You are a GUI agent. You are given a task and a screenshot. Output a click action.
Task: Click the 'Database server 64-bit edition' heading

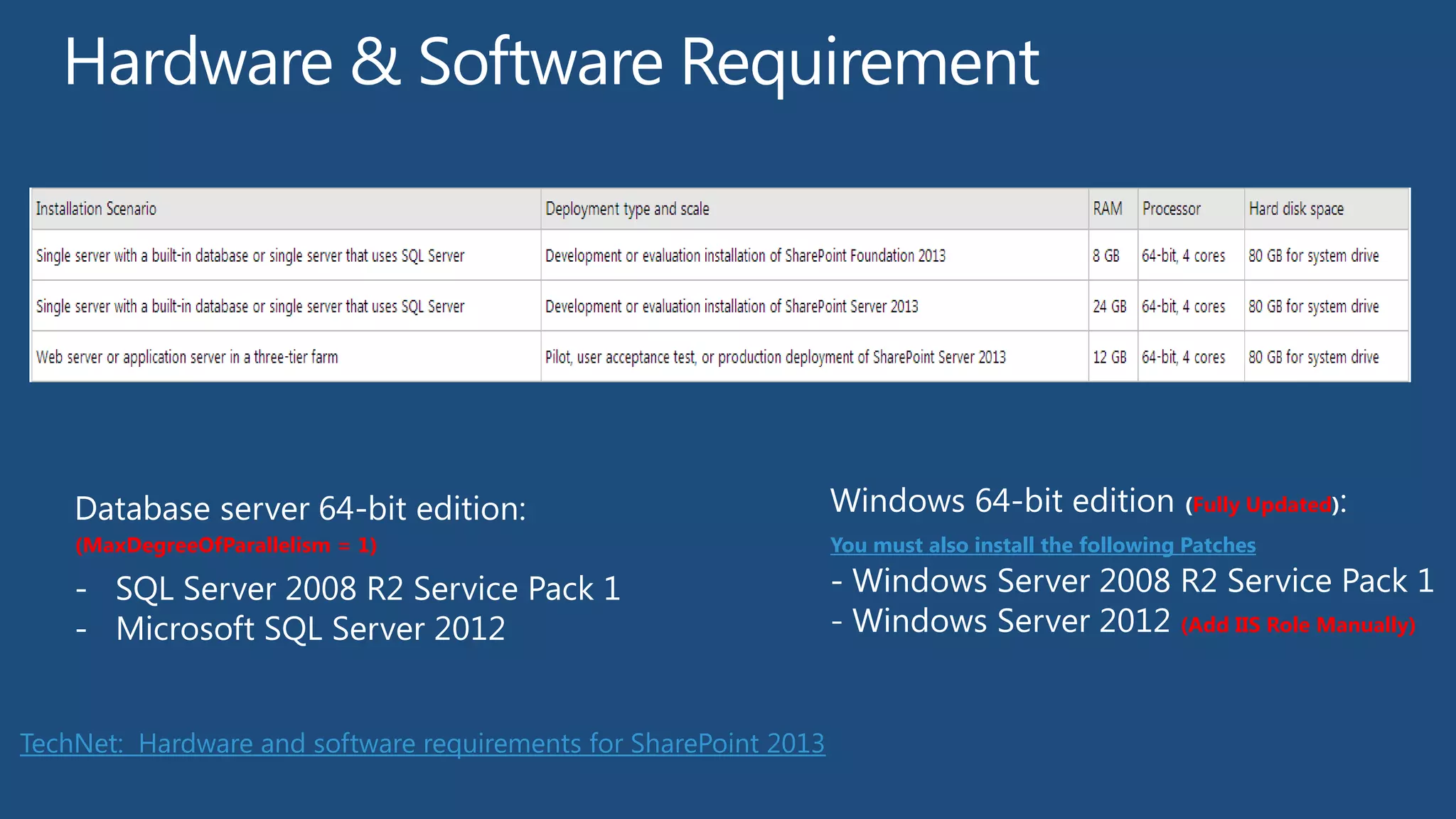[300, 509]
